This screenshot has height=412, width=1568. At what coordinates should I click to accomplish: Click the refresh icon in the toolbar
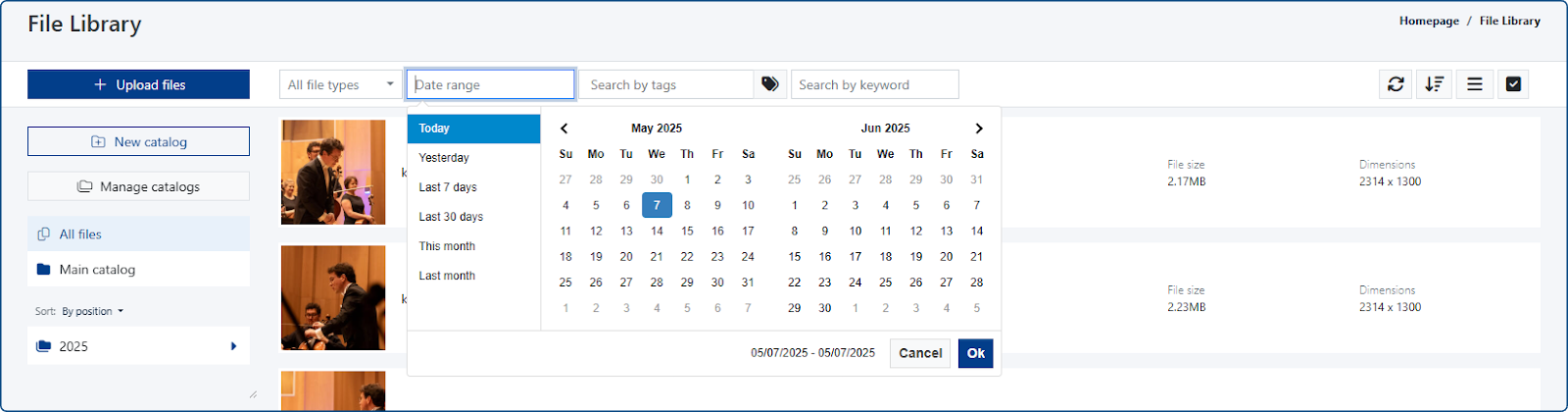1396,84
